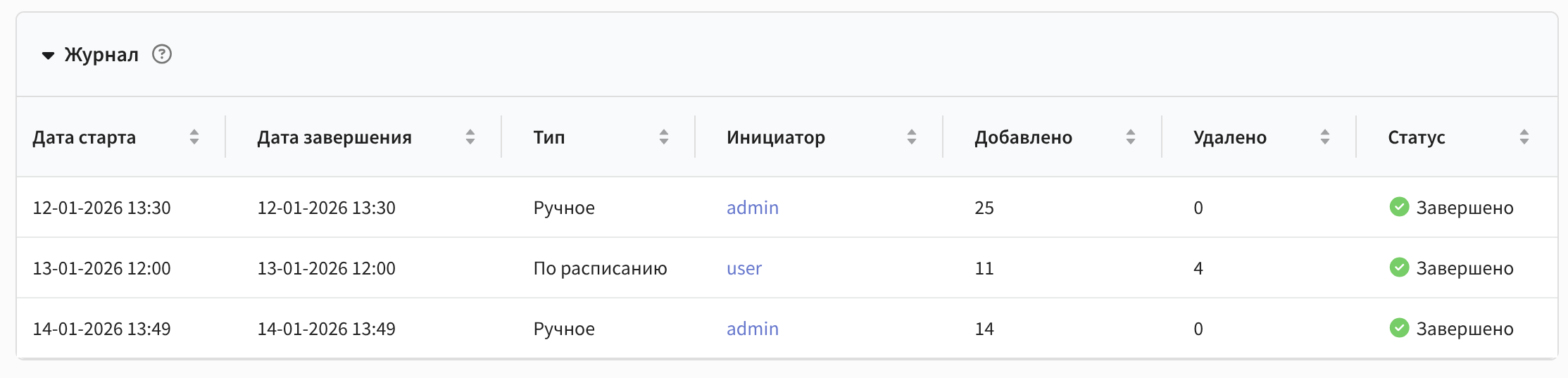Viewport: 1568px width, 378px height.
Task: Sort by Дата старта column arrows
Action: 194,137
